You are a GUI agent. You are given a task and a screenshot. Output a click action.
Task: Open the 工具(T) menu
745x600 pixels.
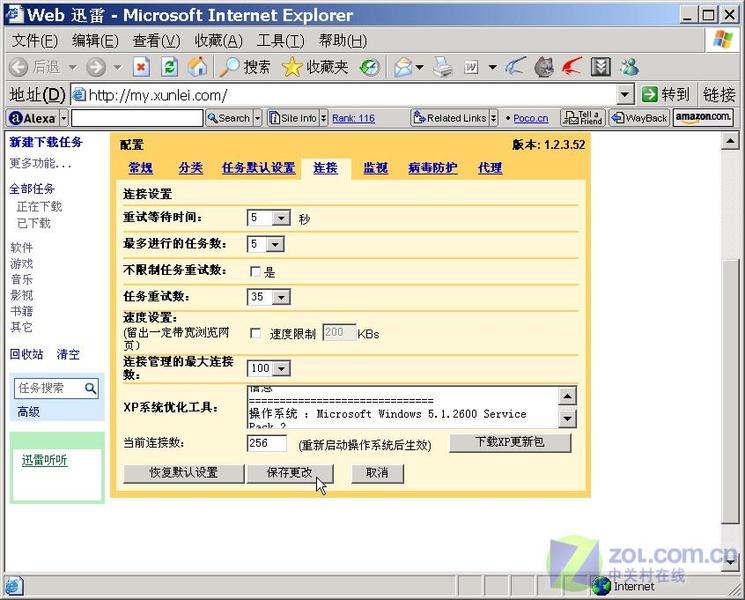[280, 41]
